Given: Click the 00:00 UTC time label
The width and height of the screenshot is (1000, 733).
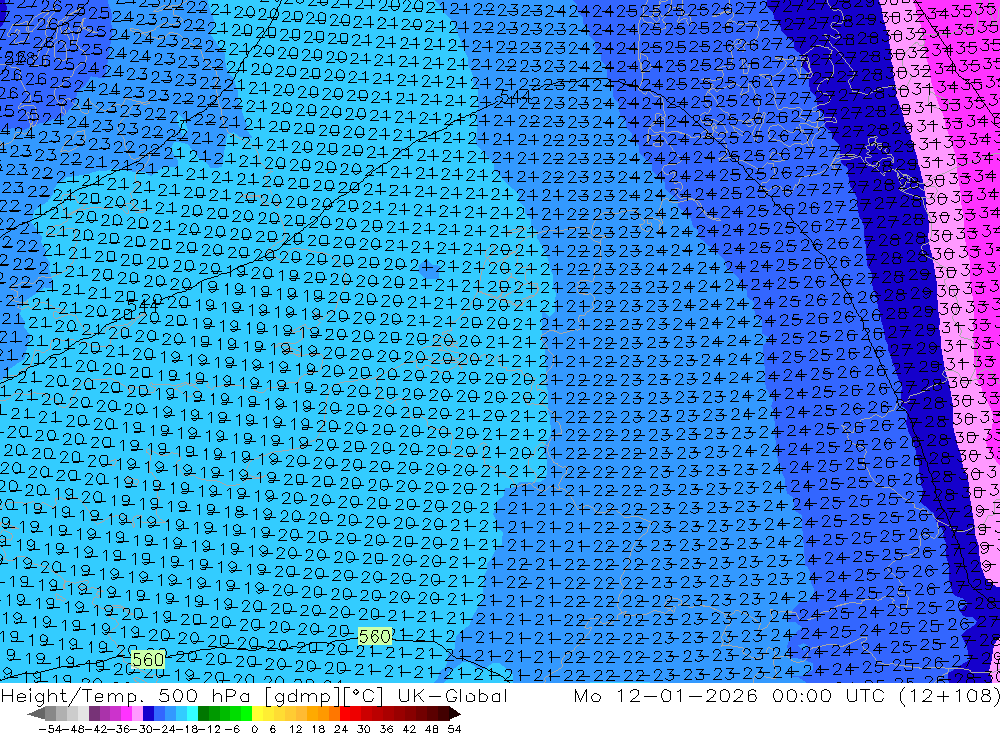Looking at the screenshot, I should click(831, 695).
